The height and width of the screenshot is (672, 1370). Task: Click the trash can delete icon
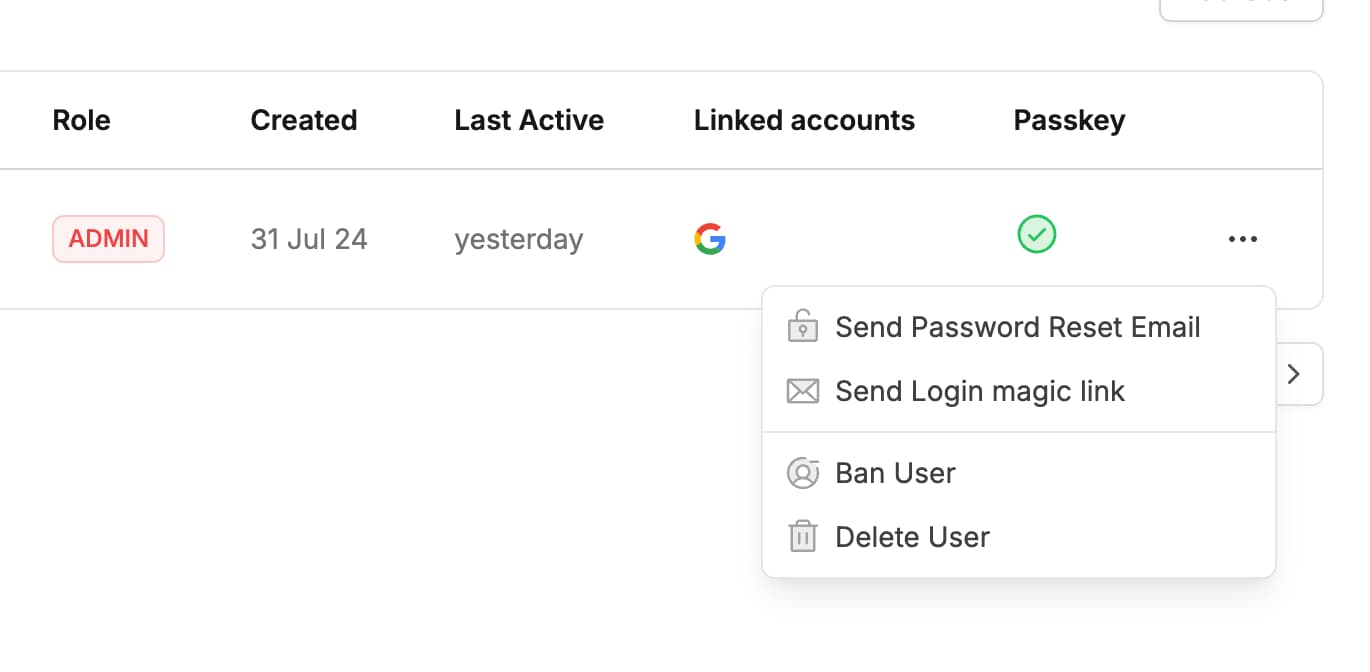(x=803, y=537)
